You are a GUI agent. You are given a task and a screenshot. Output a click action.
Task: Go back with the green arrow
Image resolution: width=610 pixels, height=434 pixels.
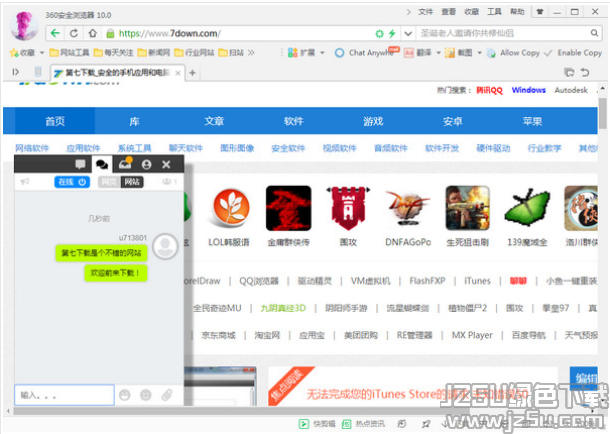55,33
